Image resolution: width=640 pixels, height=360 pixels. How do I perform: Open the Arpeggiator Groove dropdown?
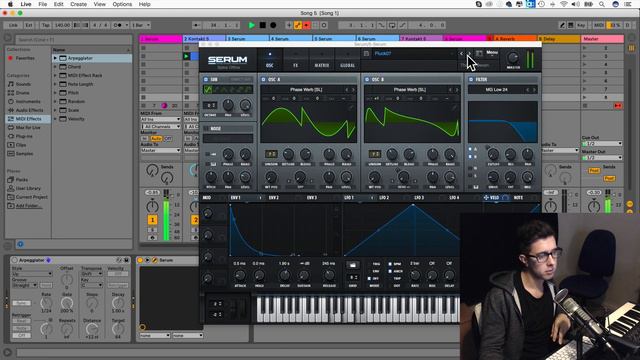tap(25, 285)
